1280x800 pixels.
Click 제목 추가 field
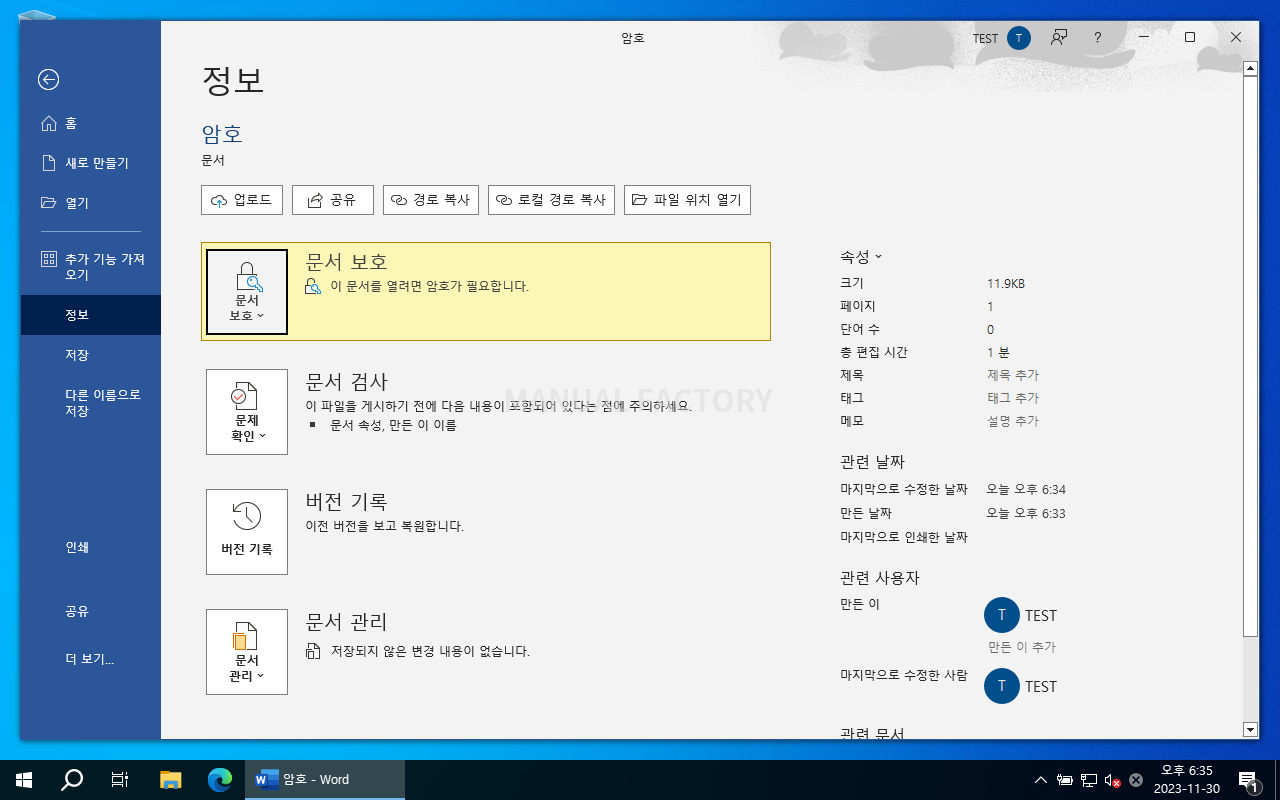click(1013, 375)
